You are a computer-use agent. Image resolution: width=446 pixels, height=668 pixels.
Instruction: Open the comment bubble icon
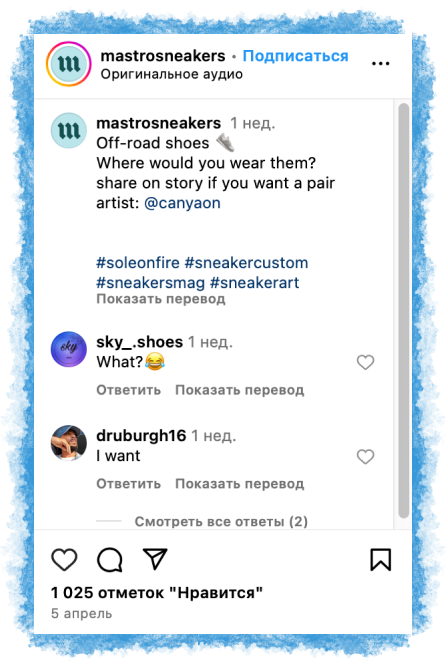pyautogui.click(x=110, y=559)
